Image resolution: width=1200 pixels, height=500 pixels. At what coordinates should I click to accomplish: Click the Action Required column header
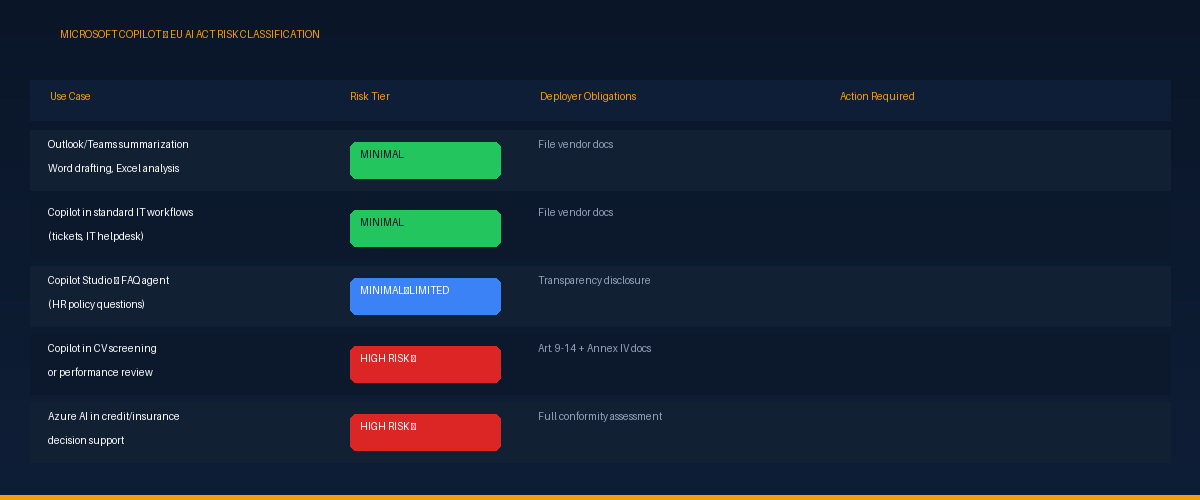coord(877,96)
